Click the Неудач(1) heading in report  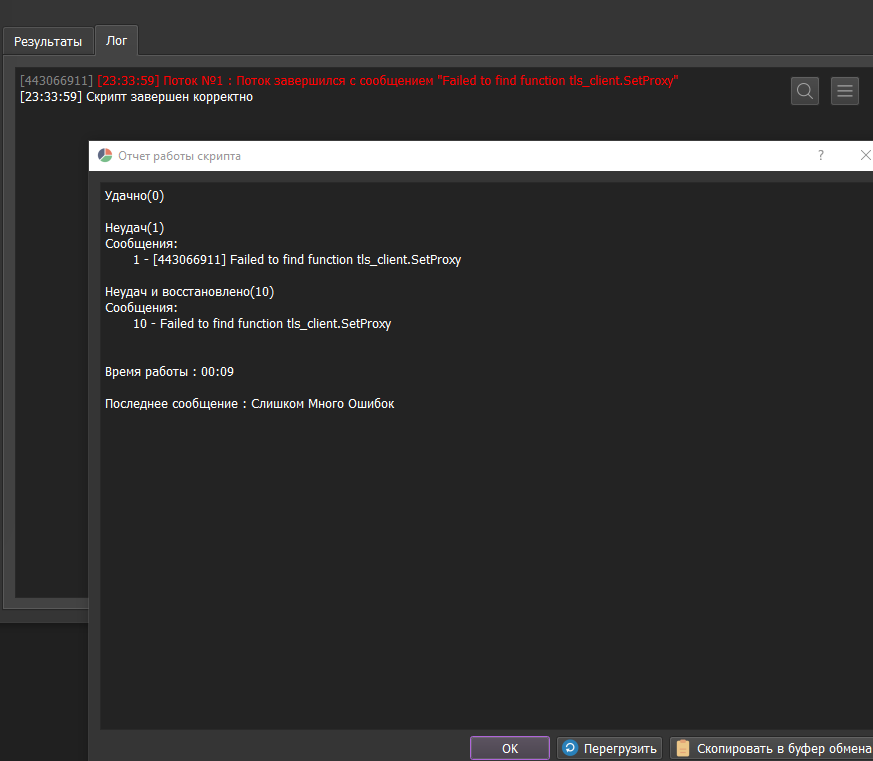click(135, 228)
